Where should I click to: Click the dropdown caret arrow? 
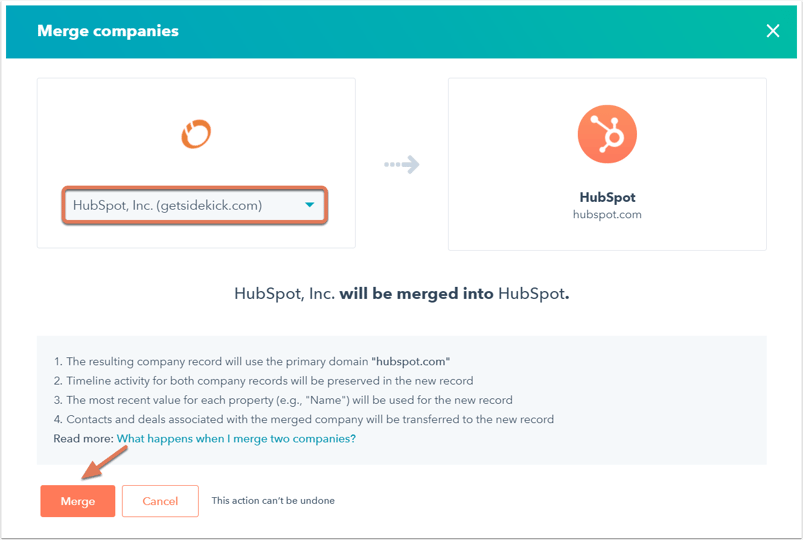coord(309,205)
